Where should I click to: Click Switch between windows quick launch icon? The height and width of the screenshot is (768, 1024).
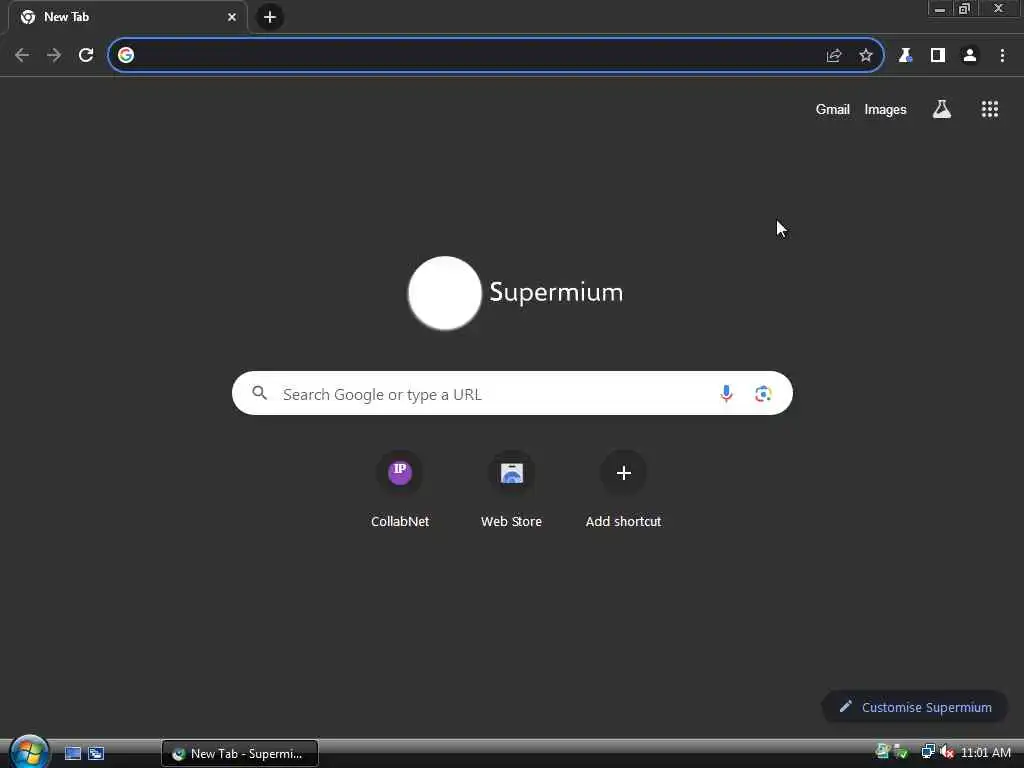[x=96, y=753]
